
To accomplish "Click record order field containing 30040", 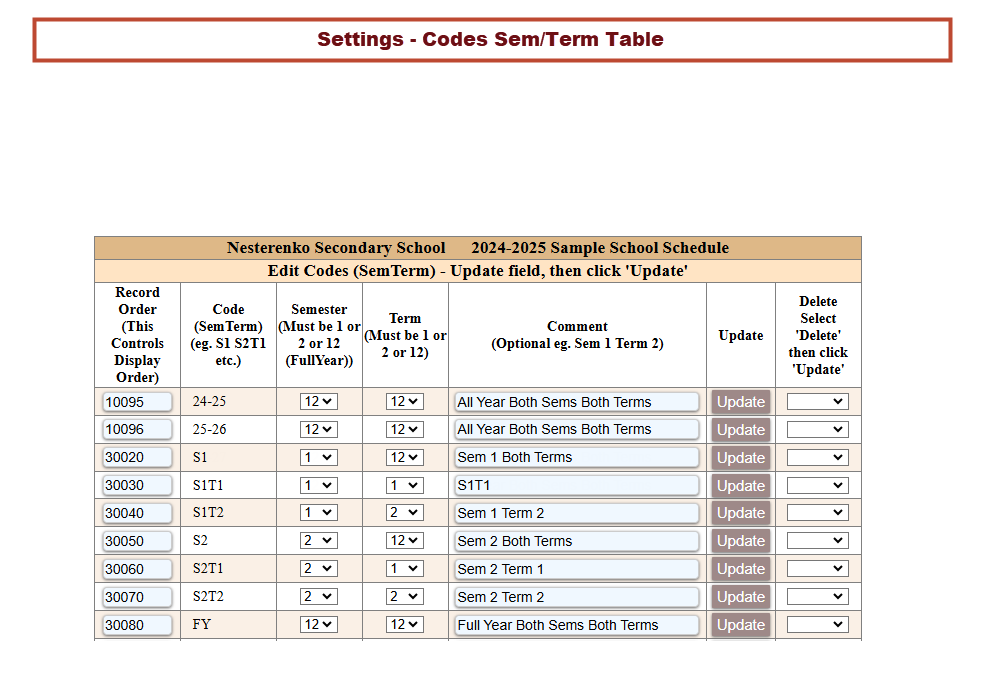I will (137, 513).
